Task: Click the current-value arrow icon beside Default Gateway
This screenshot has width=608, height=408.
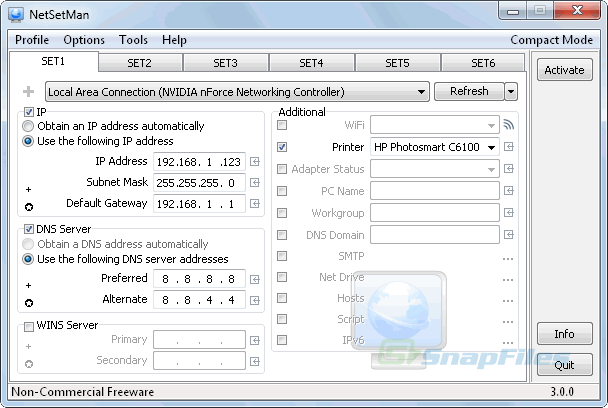Action: (255, 204)
